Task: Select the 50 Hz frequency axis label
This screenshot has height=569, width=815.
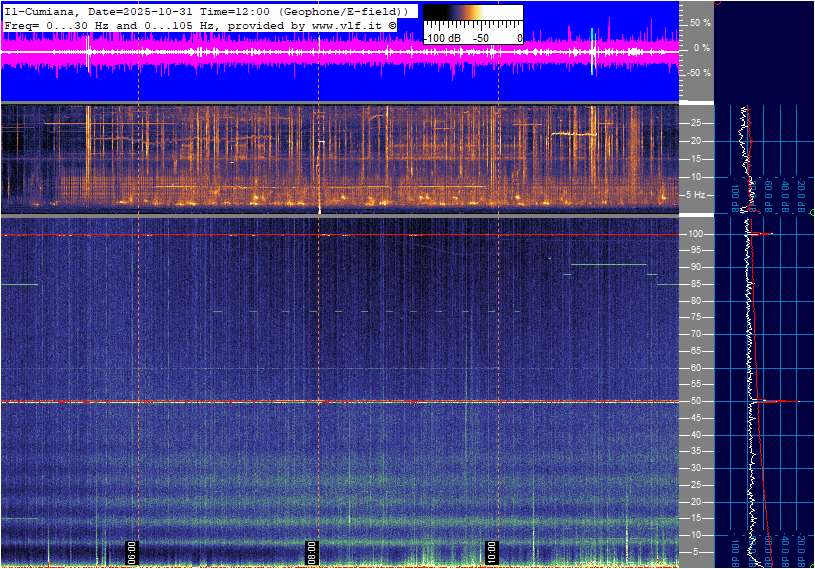Action: (695, 401)
